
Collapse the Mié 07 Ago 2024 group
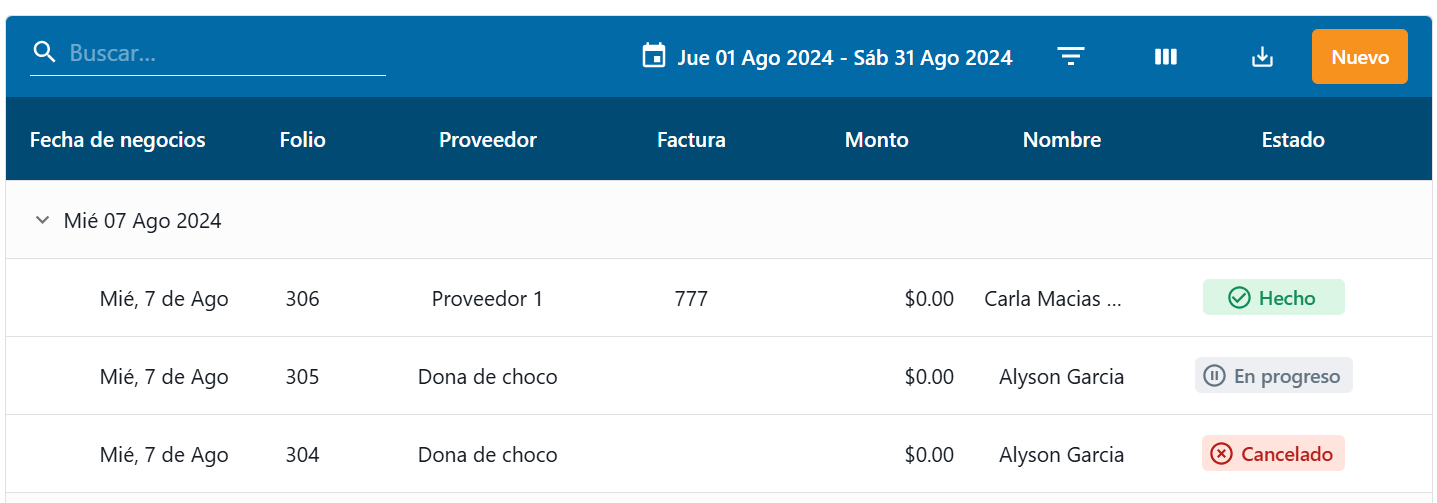click(x=42, y=220)
